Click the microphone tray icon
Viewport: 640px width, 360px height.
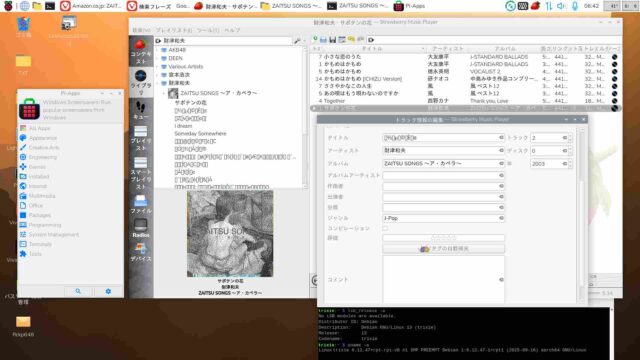575,6
